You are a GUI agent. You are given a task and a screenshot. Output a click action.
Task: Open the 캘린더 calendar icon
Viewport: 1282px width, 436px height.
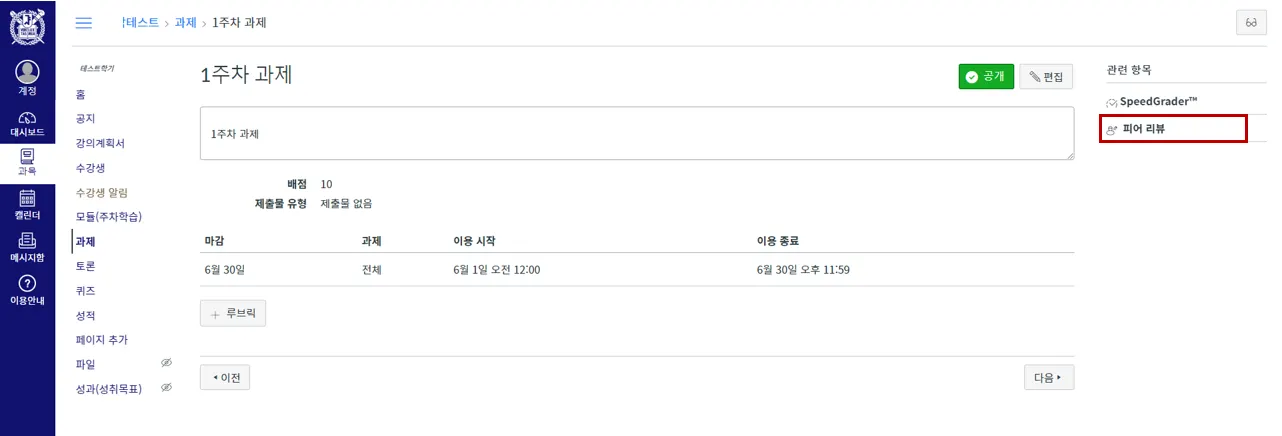click(27, 199)
